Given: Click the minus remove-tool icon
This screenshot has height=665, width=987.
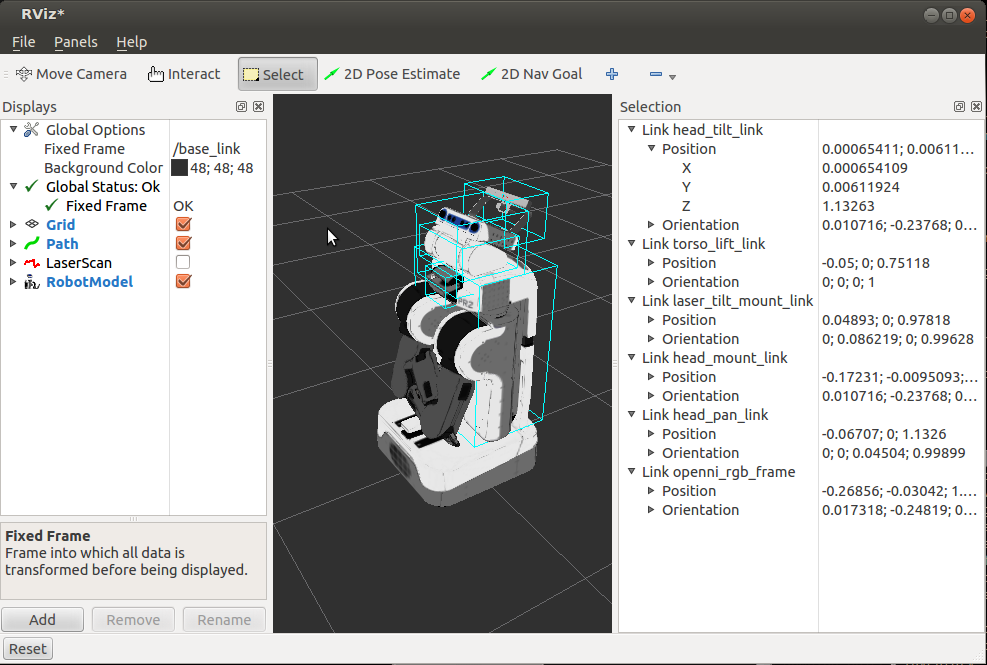Looking at the screenshot, I should (656, 74).
